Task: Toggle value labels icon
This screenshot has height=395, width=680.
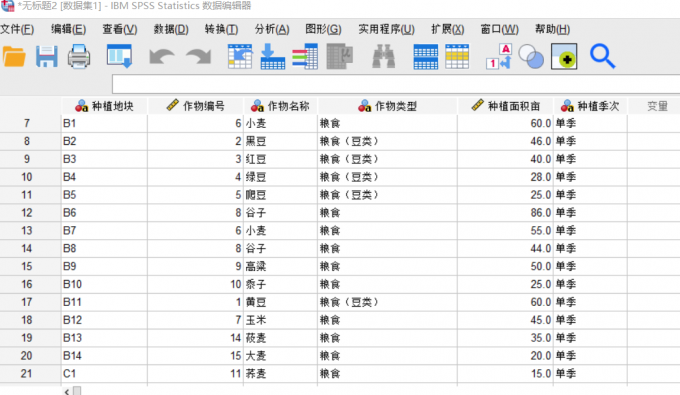Action: point(499,56)
